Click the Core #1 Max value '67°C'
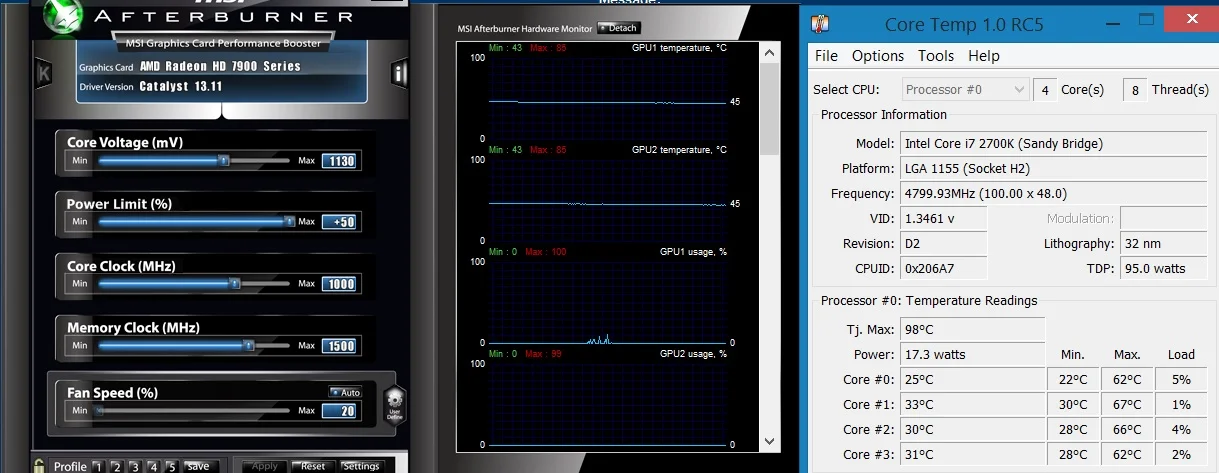Image resolution: width=1219 pixels, height=473 pixels. 1127,404
